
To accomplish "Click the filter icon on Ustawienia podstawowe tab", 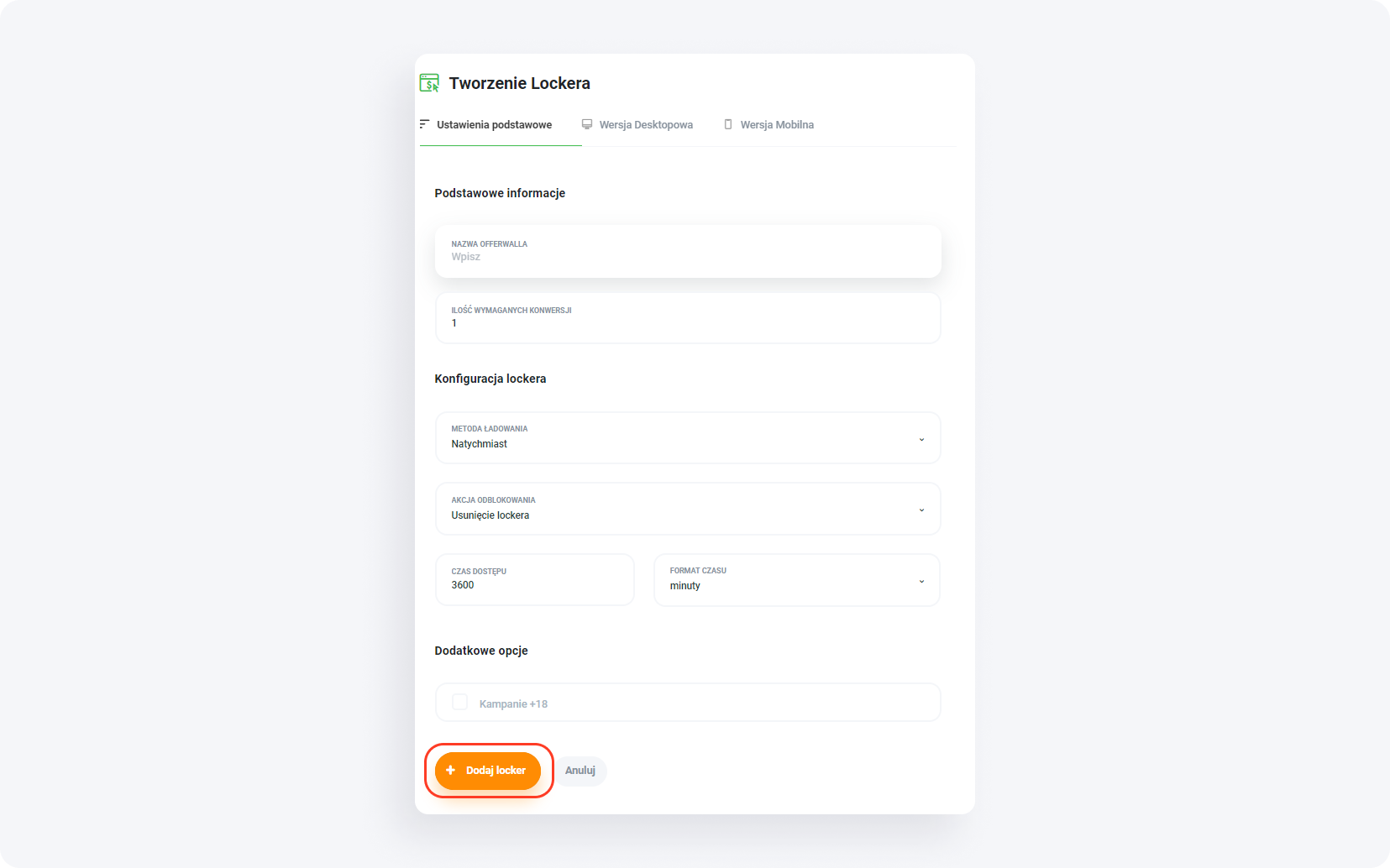I will pos(423,124).
